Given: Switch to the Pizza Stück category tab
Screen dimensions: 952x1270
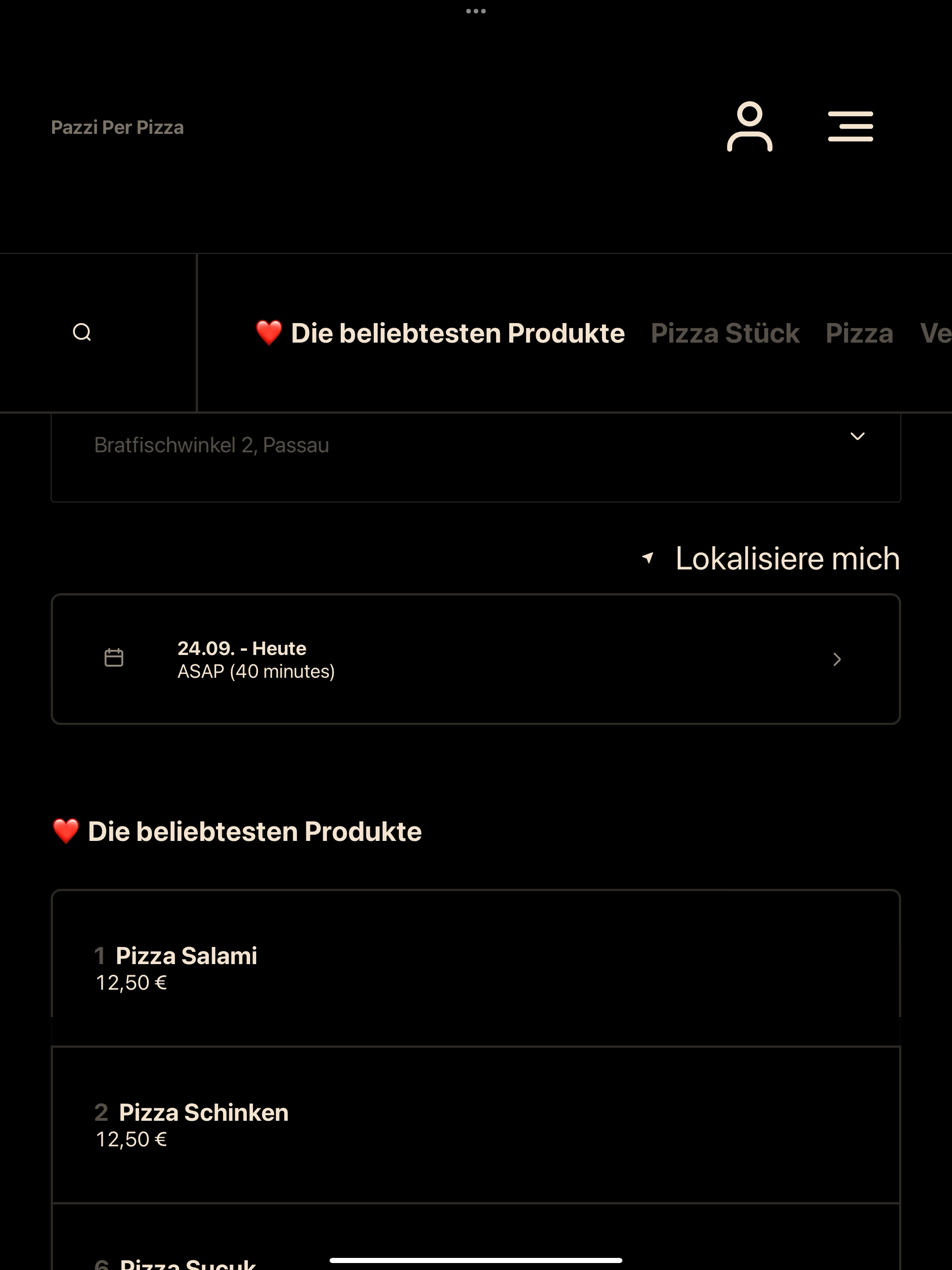Looking at the screenshot, I should click(725, 333).
